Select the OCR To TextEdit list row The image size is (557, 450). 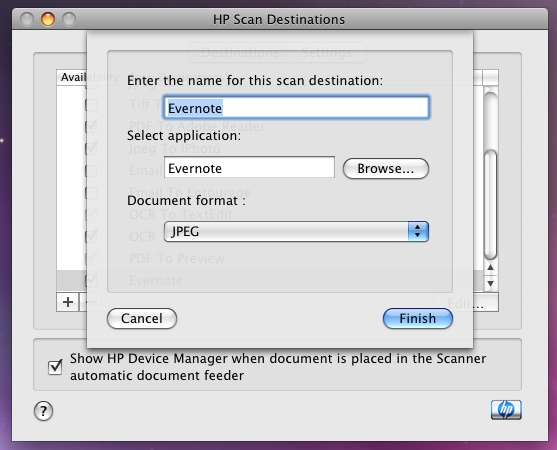270,215
